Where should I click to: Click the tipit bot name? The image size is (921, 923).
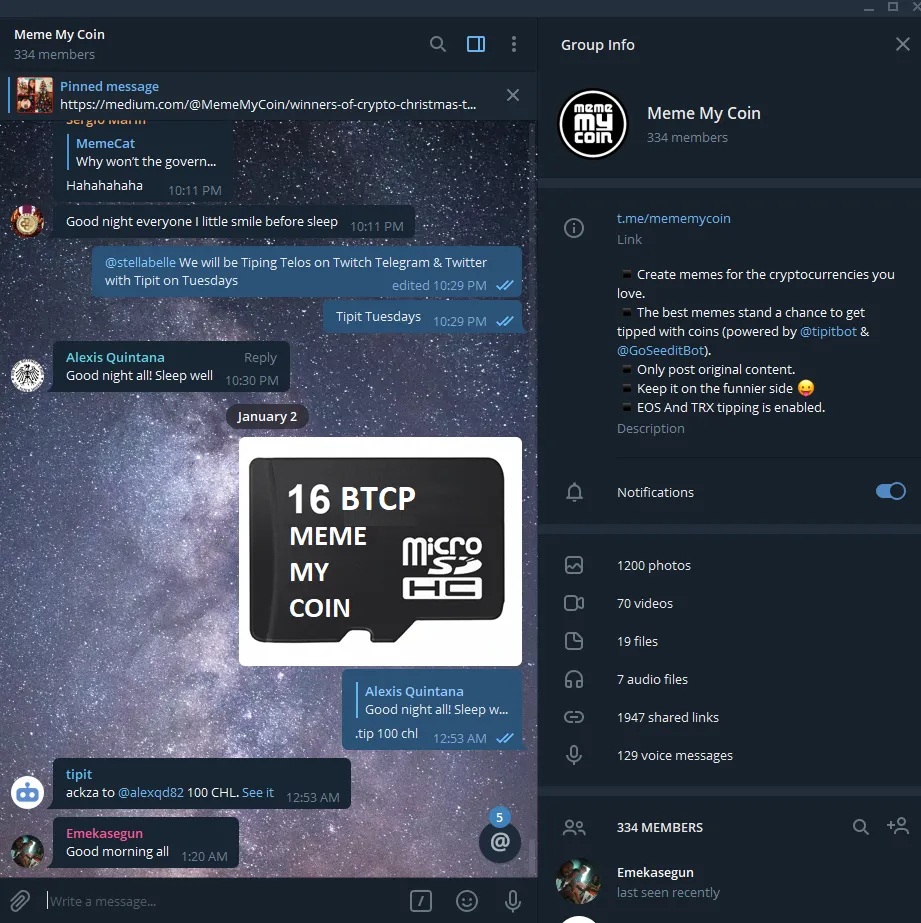[x=79, y=774]
